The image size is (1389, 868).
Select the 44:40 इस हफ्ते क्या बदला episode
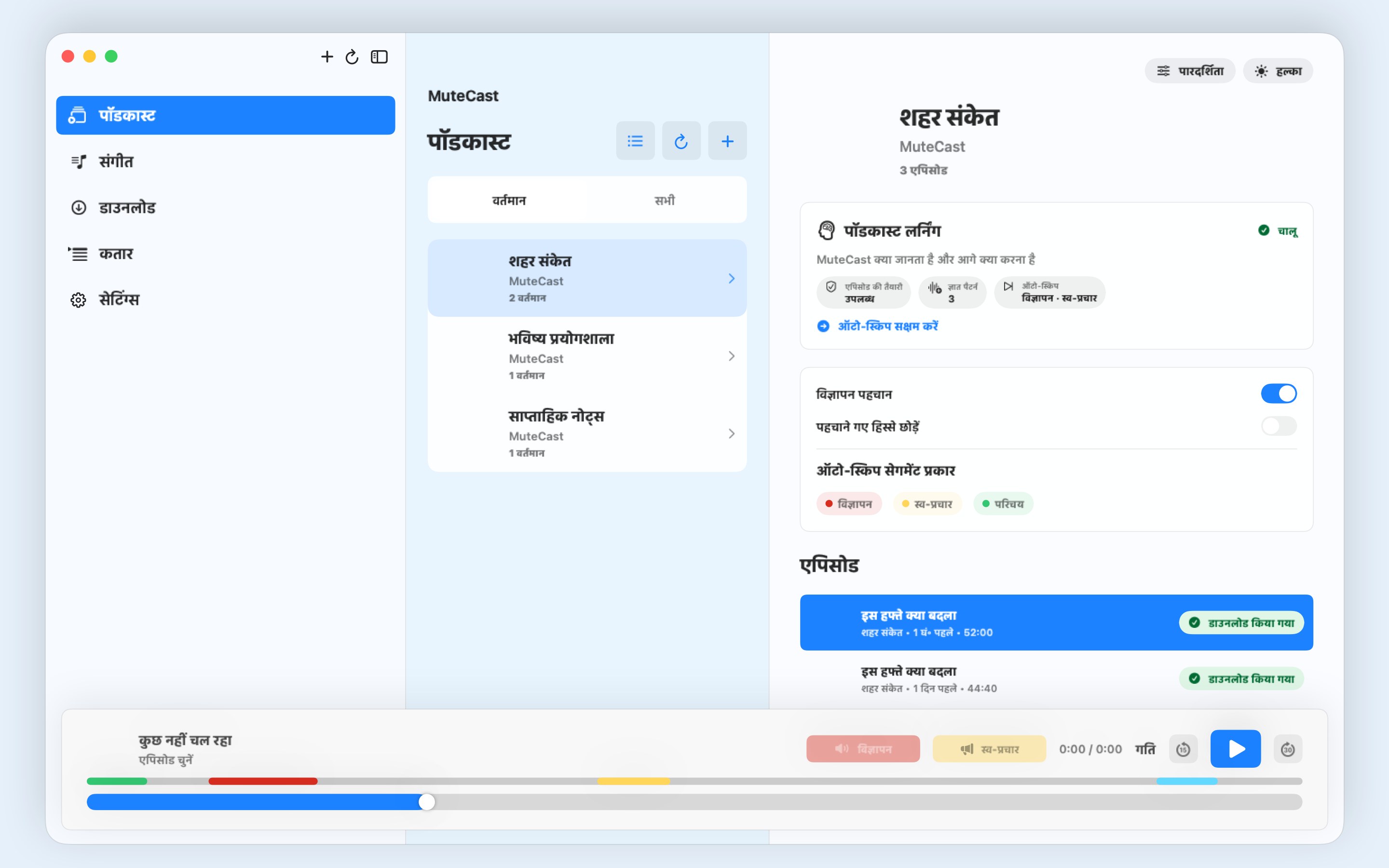[1056, 678]
